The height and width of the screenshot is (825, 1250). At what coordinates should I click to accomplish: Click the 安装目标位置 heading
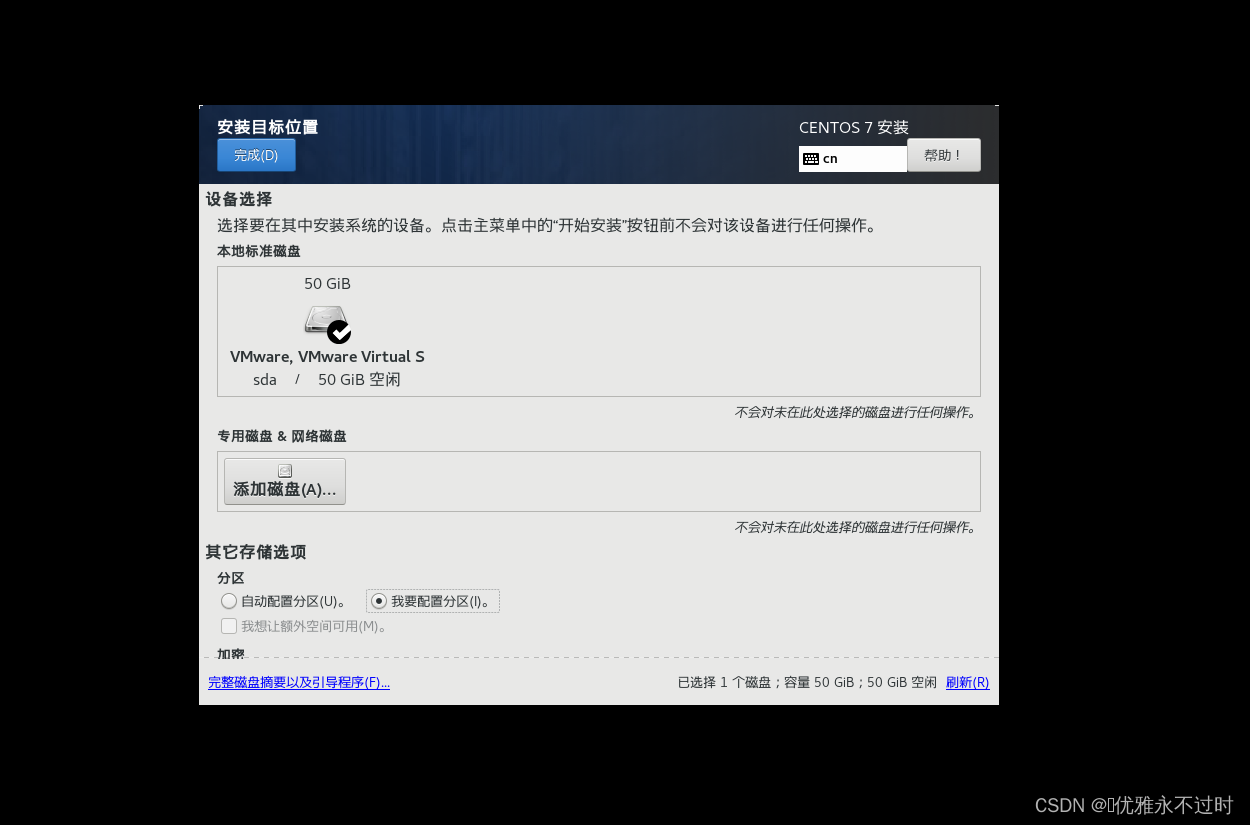[x=268, y=127]
